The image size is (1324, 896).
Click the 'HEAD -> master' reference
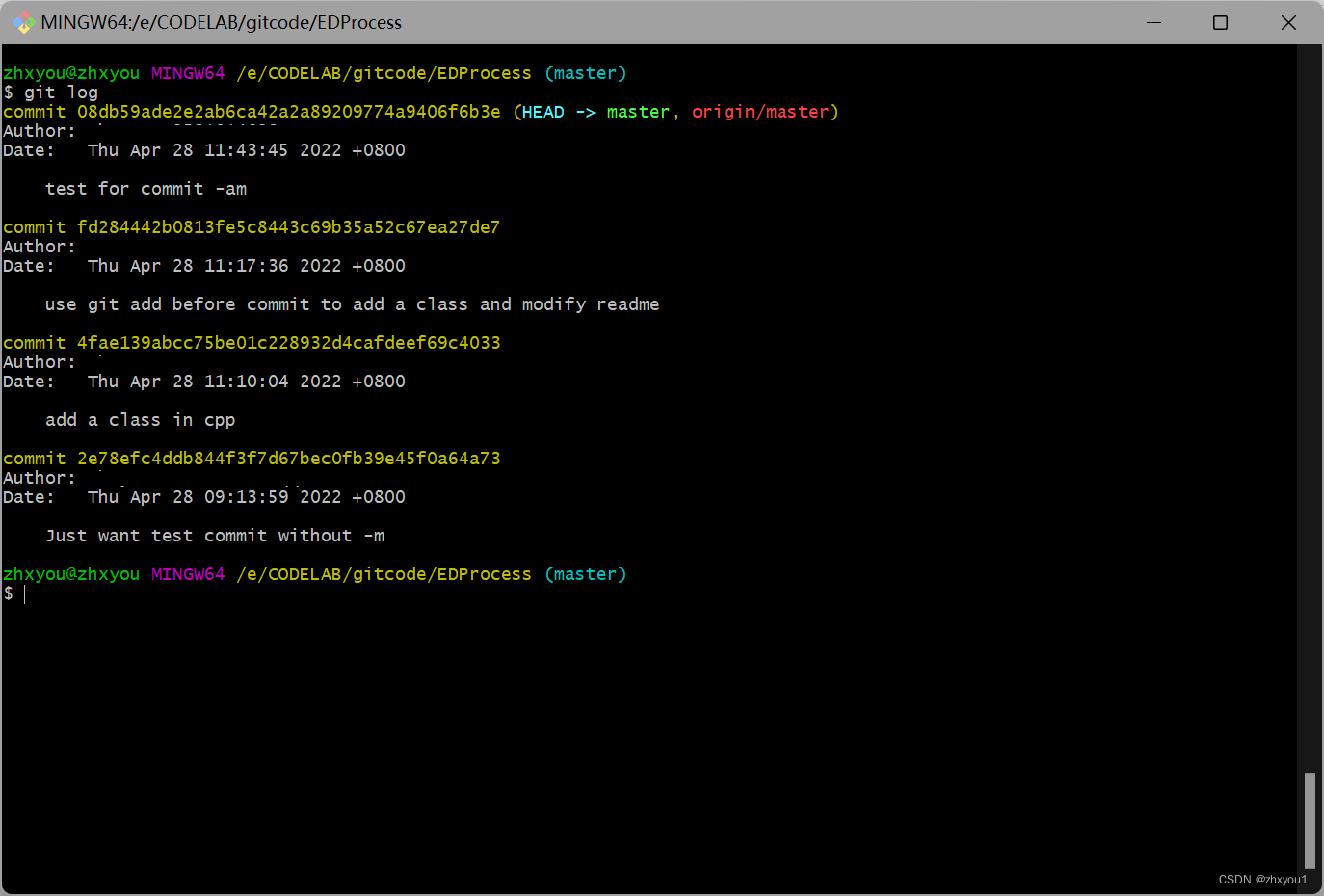pyautogui.click(x=596, y=112)
